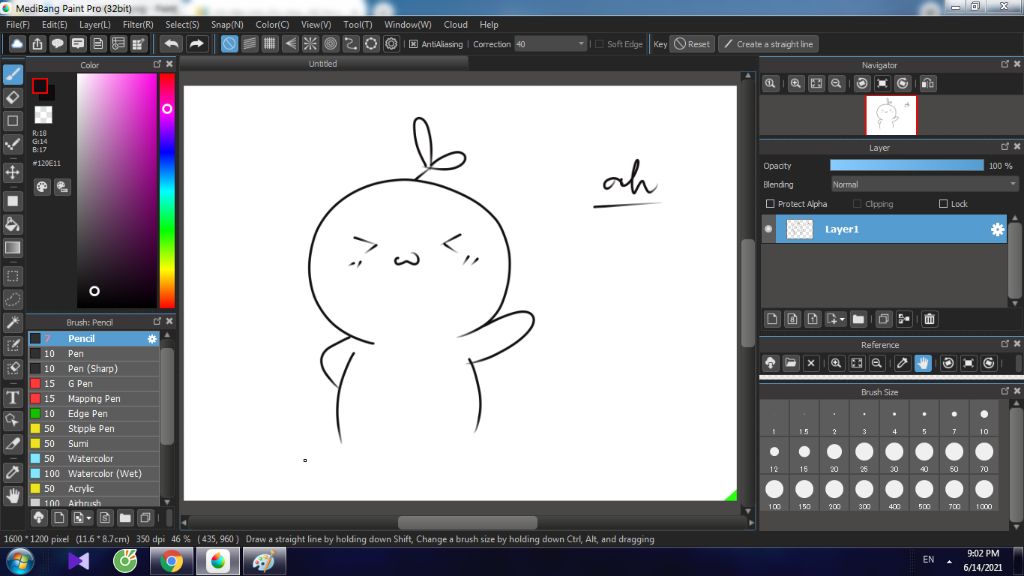Choose brush size 100 preset
Viewport: 1024px width, 576px height.
click(775, 493)
